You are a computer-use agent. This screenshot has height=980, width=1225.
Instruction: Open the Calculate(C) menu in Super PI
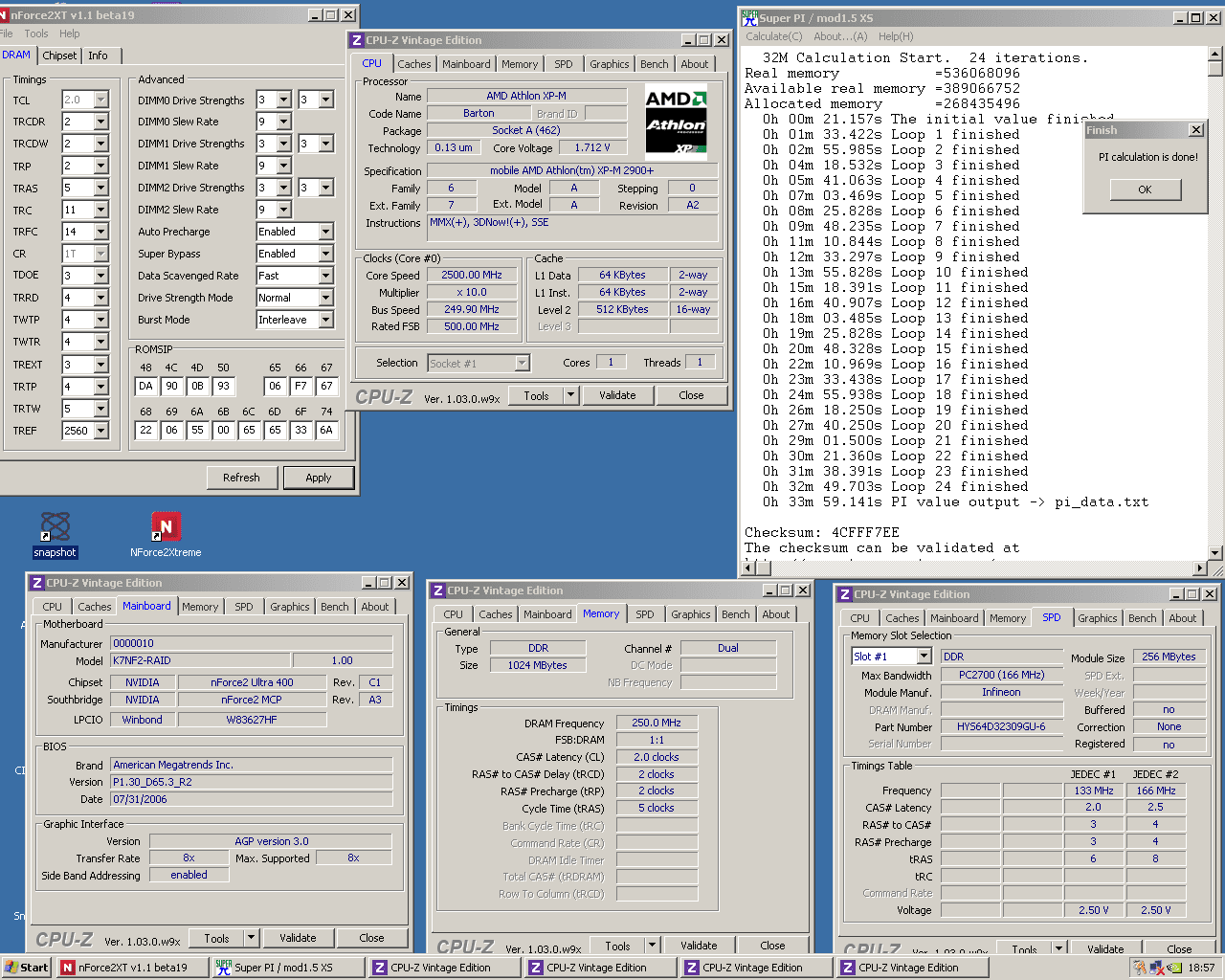tap(774, 36)
